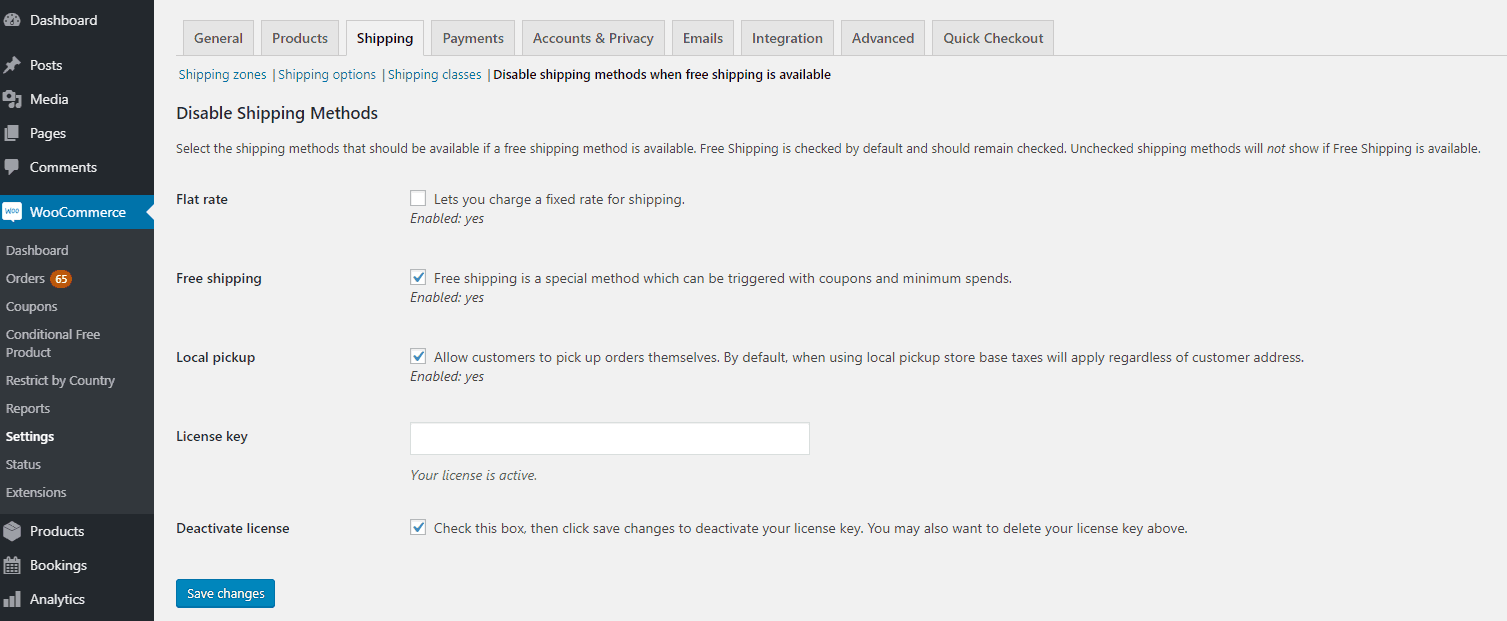Viewport: 1507px width, 621px height.
Task: Uncheck the Local pickup checkbox
Action: (x=418, y=357)
